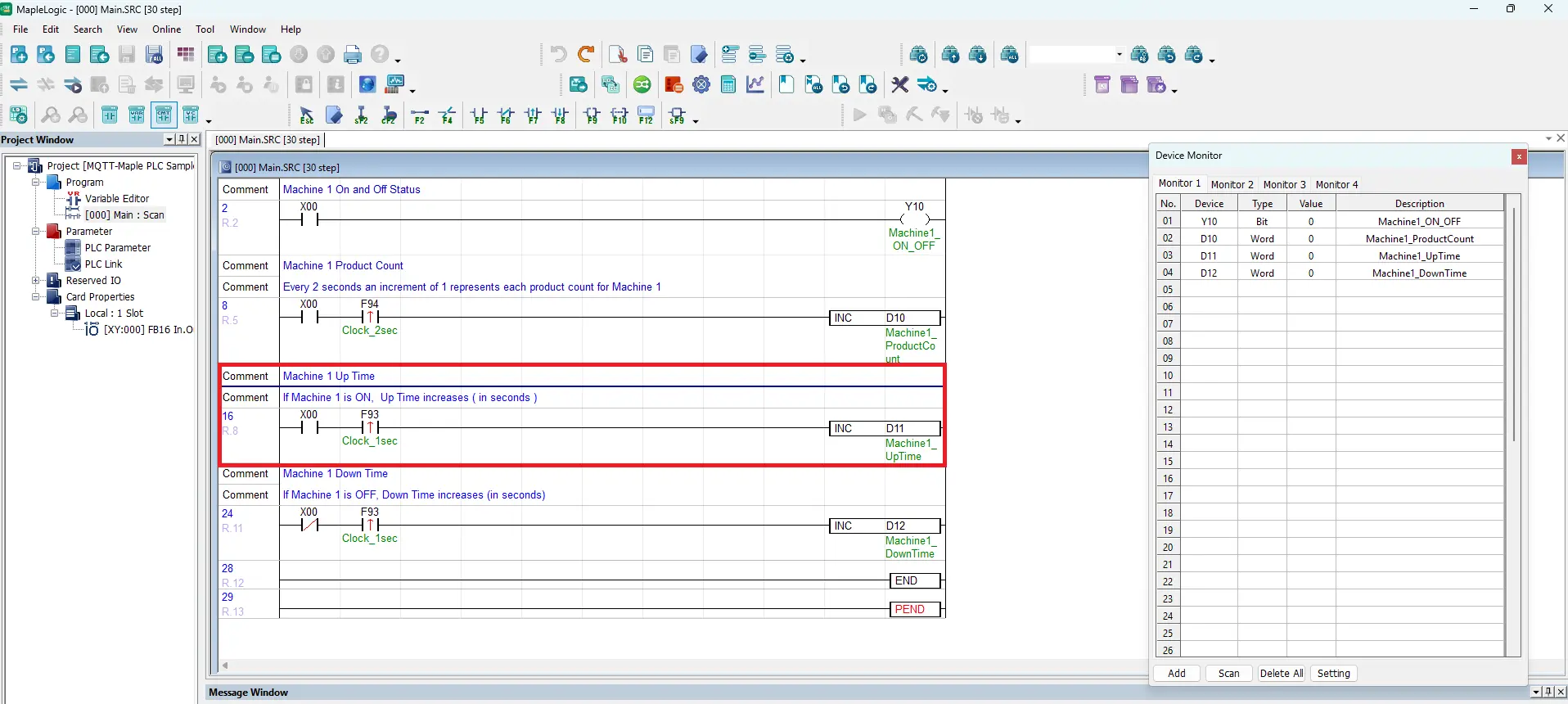Click the crossed wrench and screwdriver icon

pos(900,85)
